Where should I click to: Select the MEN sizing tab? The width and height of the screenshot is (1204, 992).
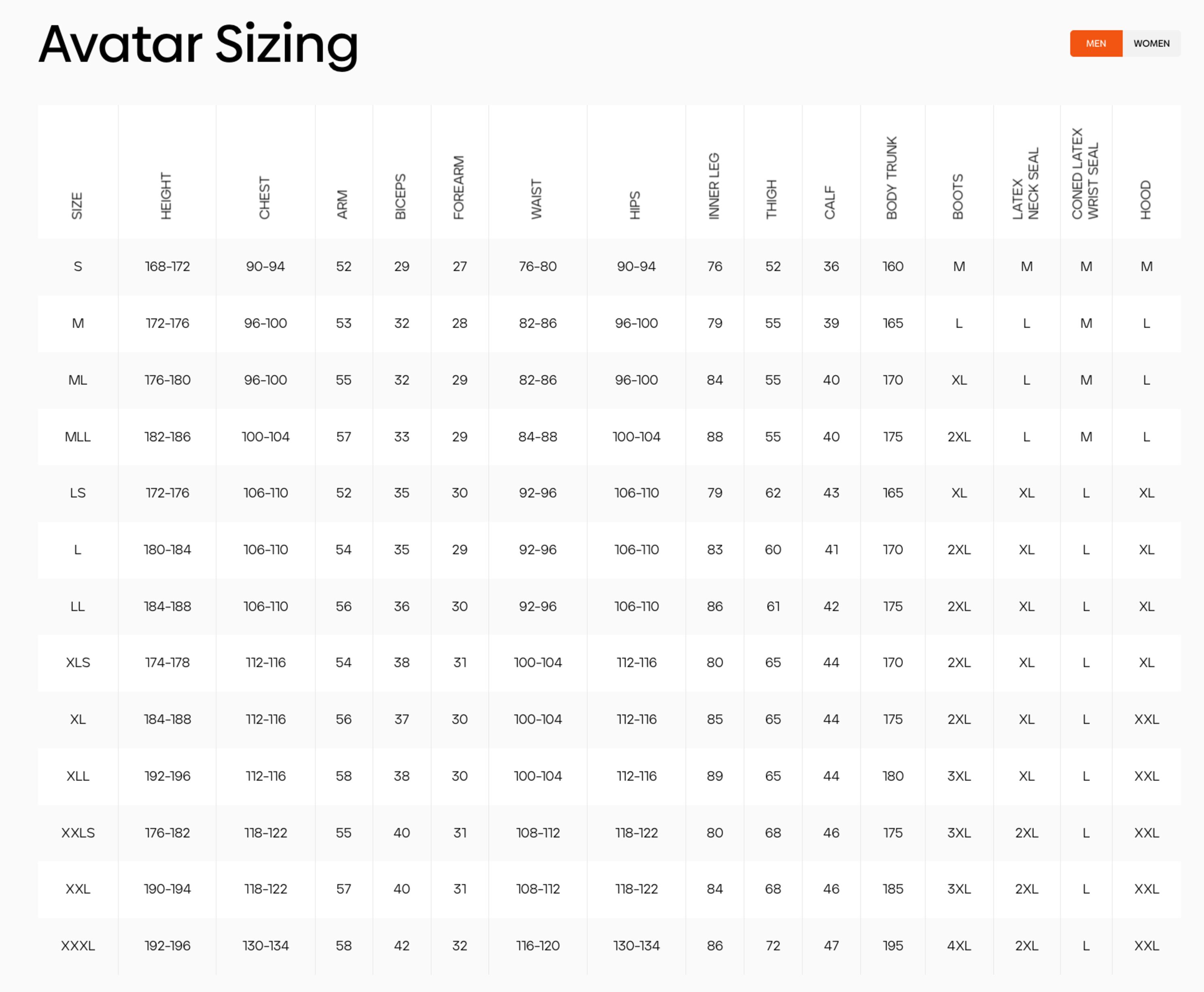(x=1096, y=43)
